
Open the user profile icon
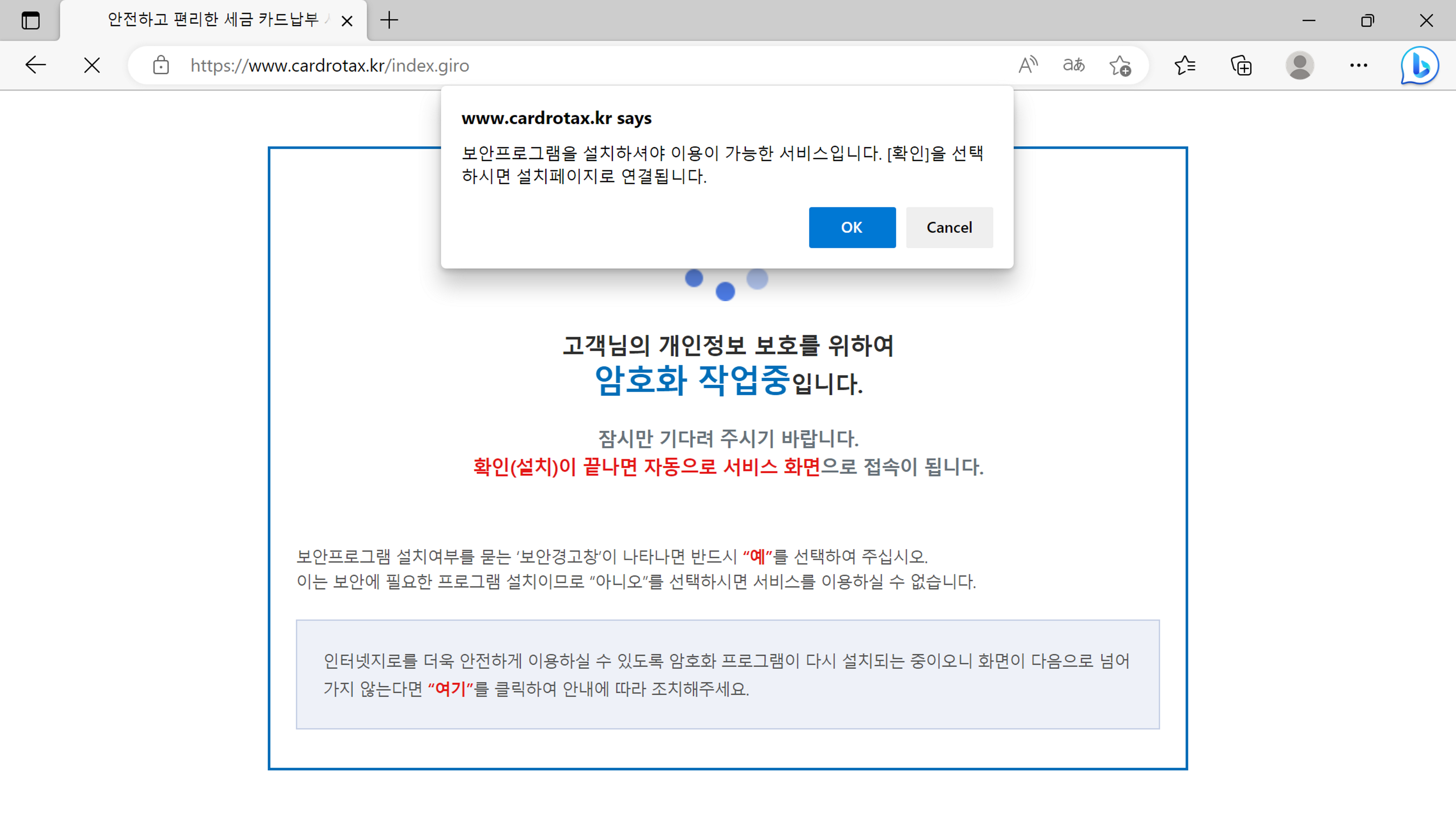1299,65
